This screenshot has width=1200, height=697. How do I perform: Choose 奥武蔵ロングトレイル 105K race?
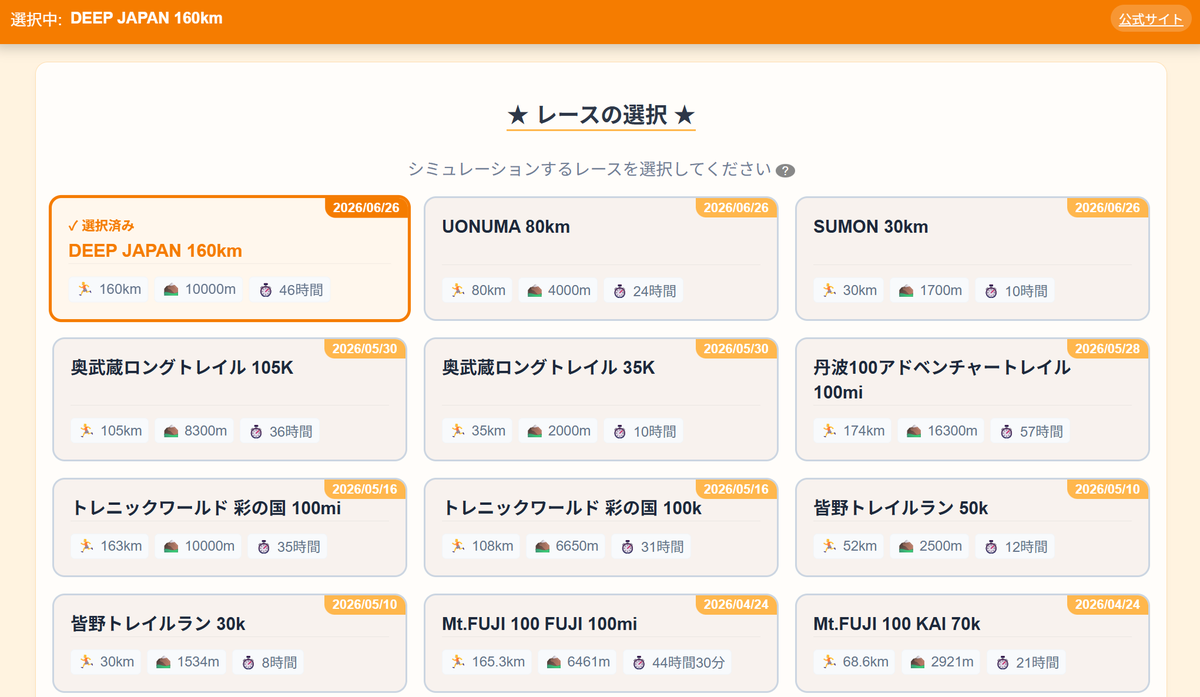coord(230,399)
